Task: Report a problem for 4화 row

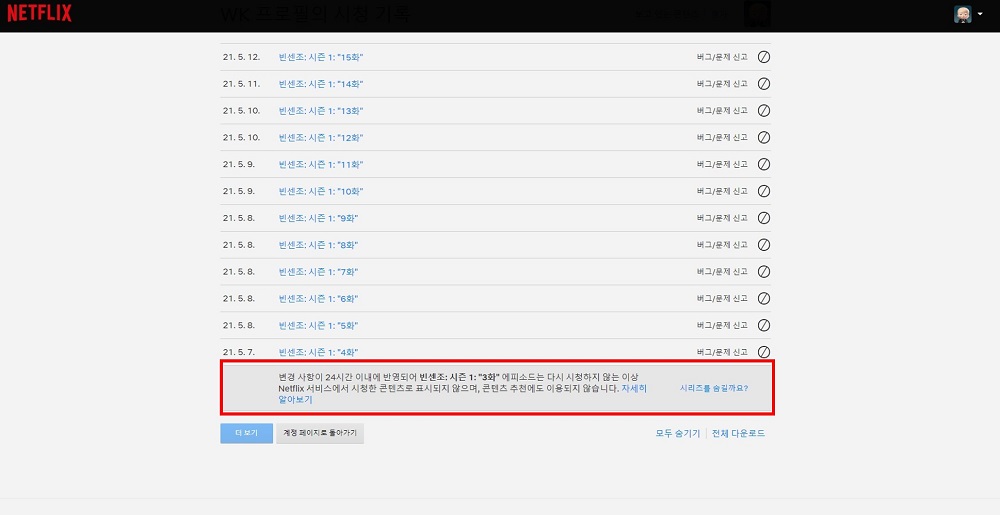Action: pos(722,352)
